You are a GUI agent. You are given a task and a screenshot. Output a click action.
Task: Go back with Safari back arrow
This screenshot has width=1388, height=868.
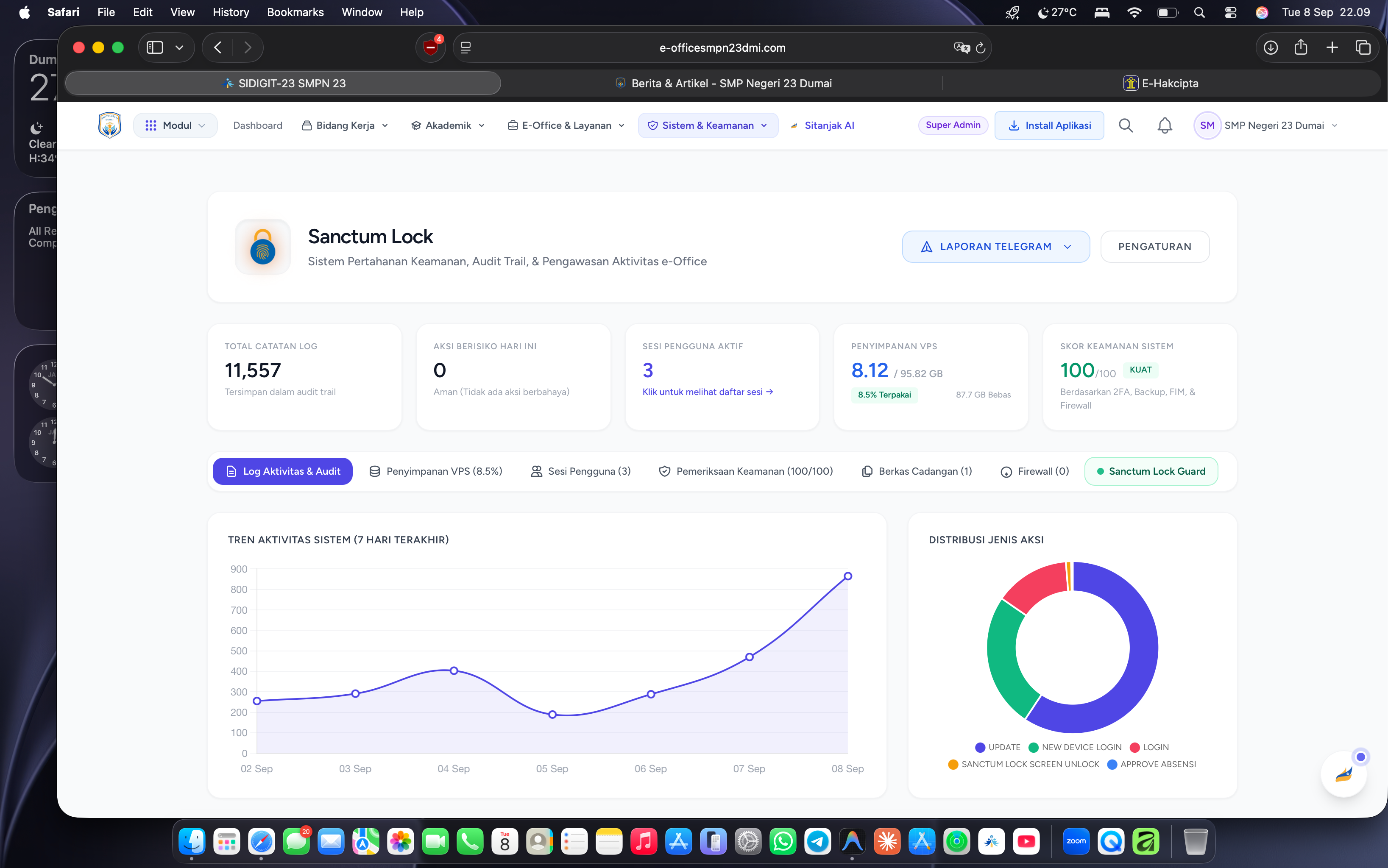click(217, 47)
